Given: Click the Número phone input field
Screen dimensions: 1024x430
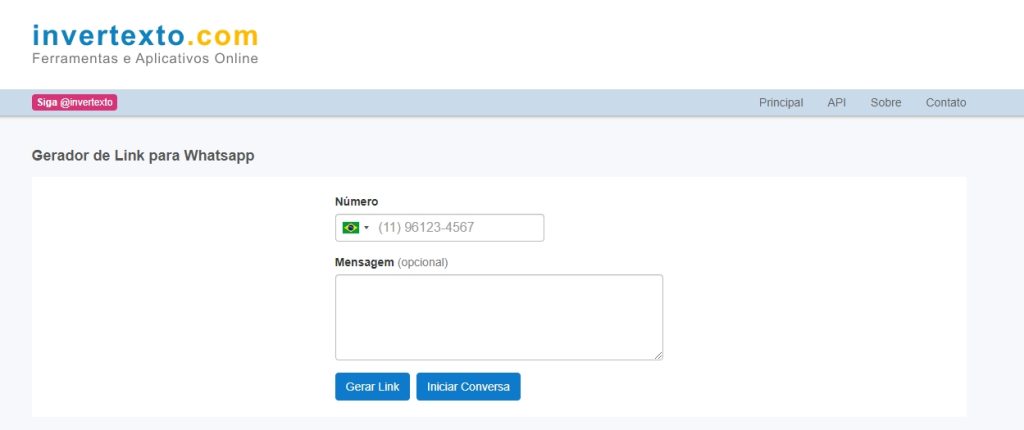Looking at the screenshot, I should click(x=440, y=227).
